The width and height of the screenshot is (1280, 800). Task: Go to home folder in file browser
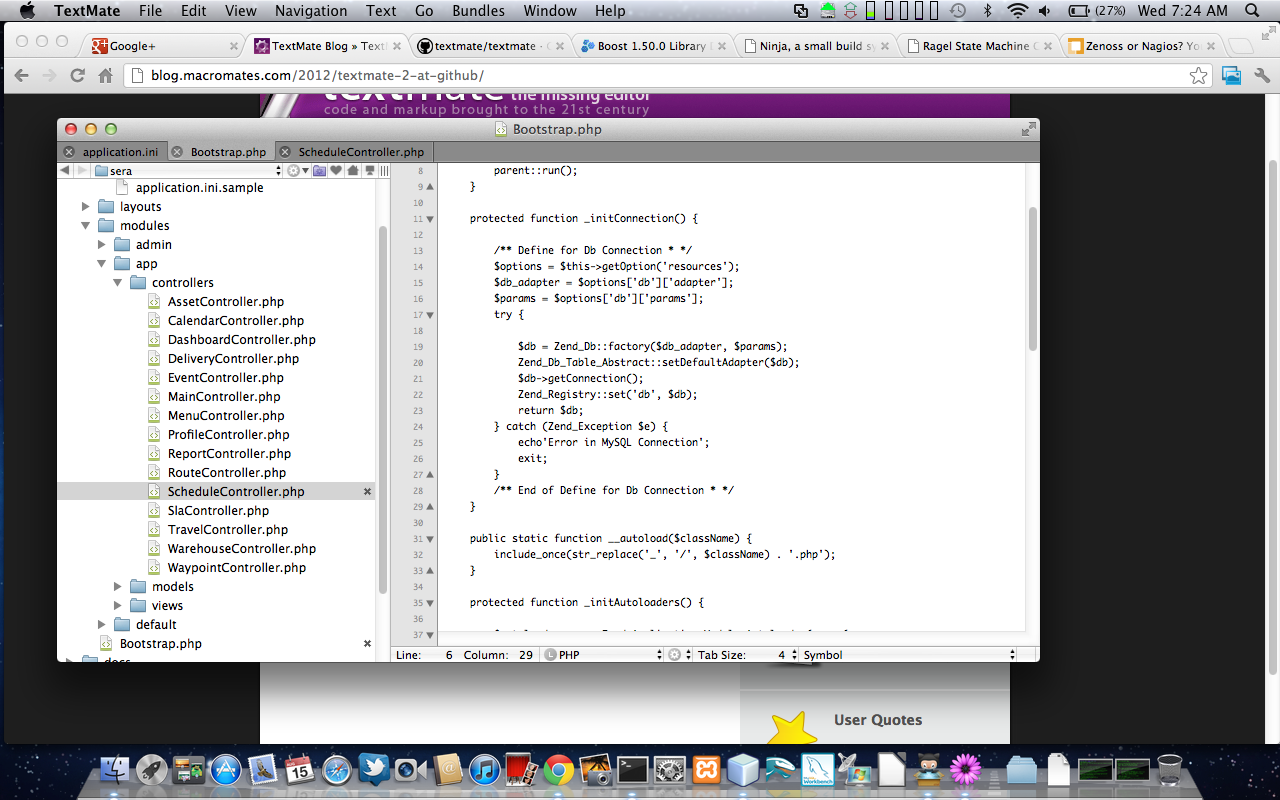352,171
